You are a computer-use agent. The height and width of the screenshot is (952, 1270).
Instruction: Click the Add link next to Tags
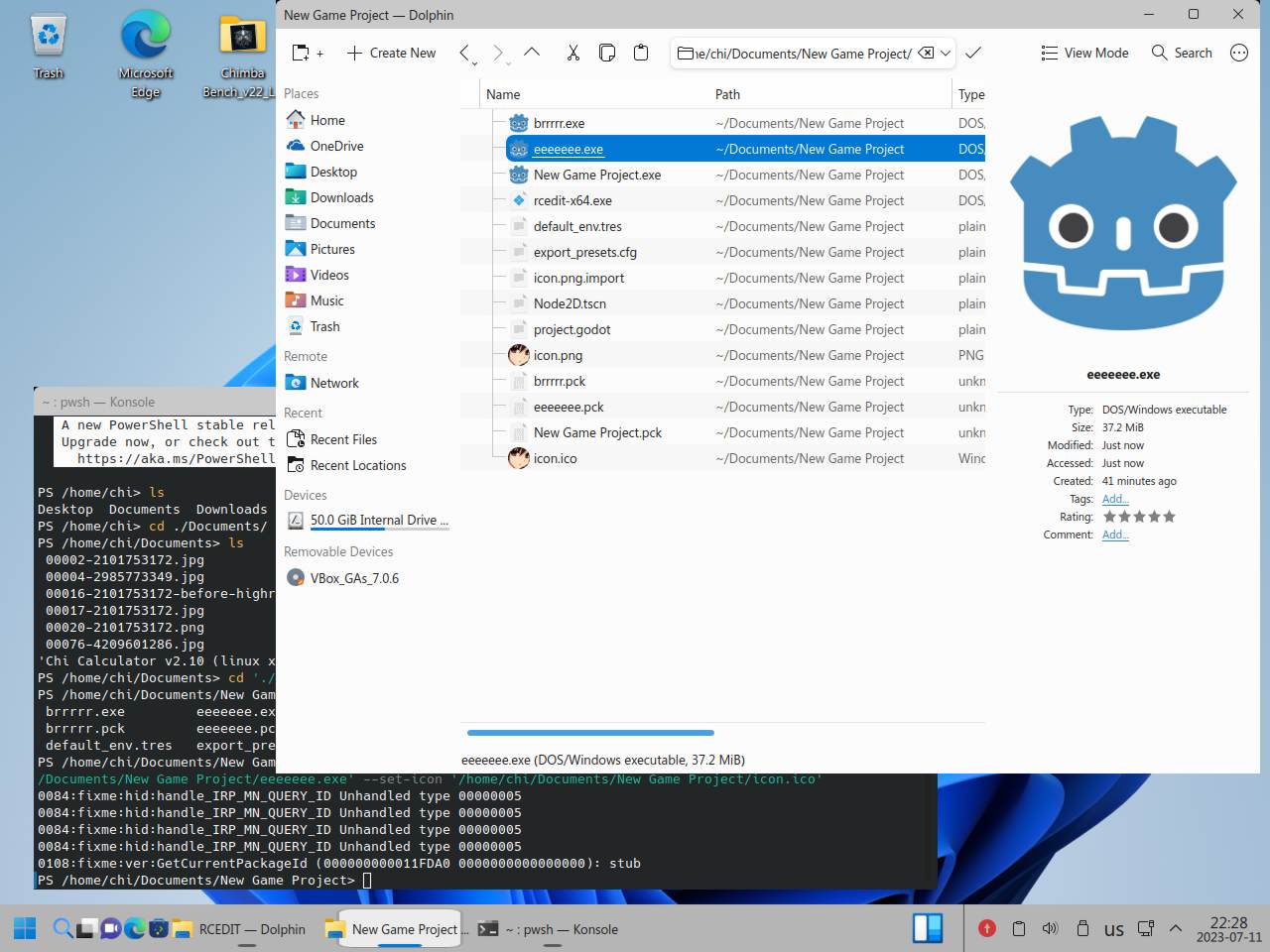click(1115, 499)
